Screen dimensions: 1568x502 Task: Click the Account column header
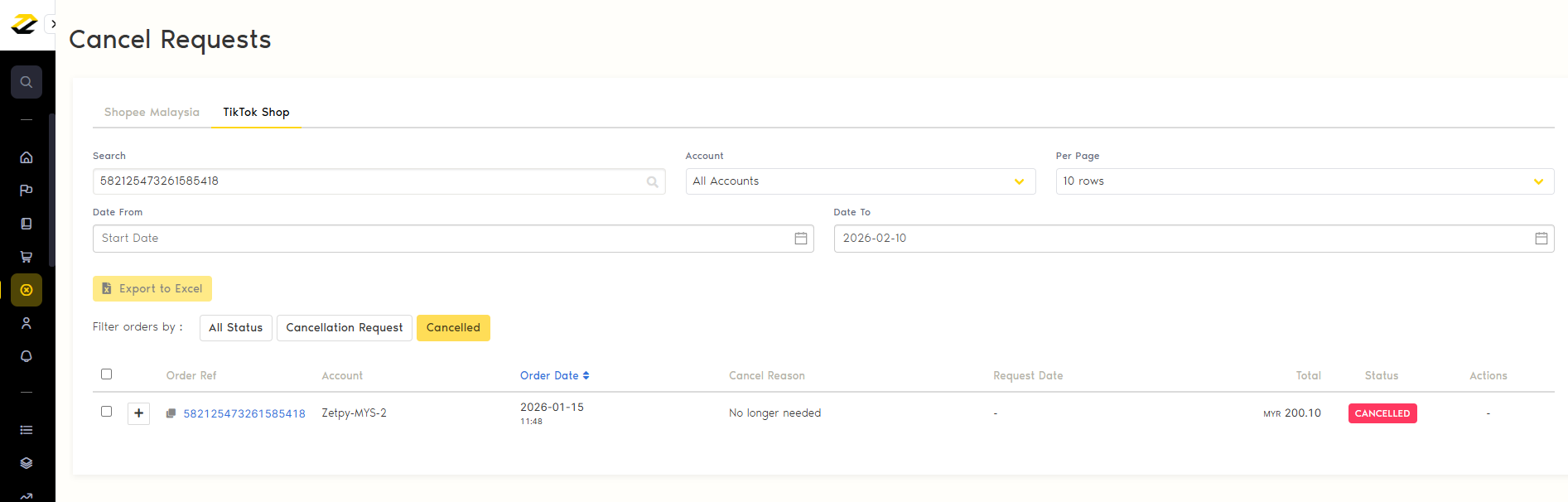(x=342, y=375)
